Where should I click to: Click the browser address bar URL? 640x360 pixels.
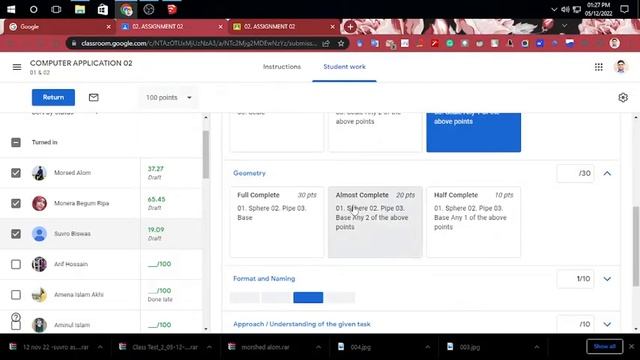pos(198,43)
